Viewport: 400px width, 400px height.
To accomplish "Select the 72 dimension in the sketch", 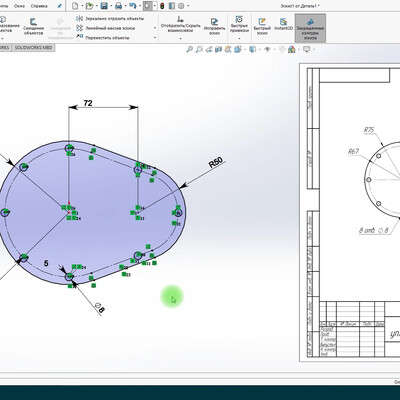I will (88, 103).
